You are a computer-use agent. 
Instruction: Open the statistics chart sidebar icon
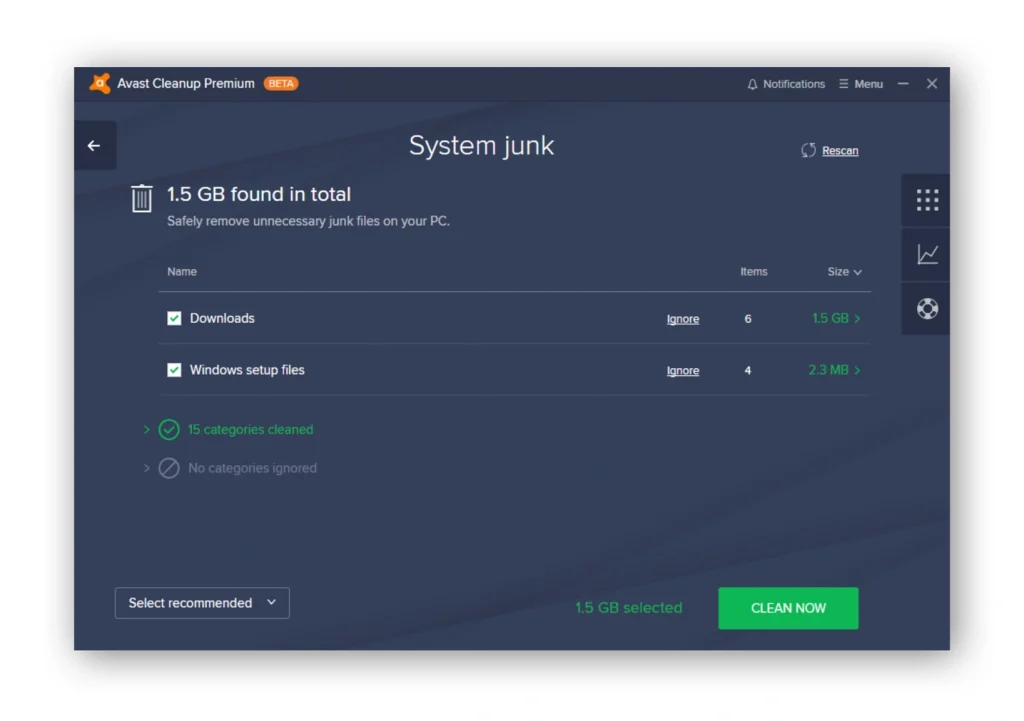pos(927,255)
